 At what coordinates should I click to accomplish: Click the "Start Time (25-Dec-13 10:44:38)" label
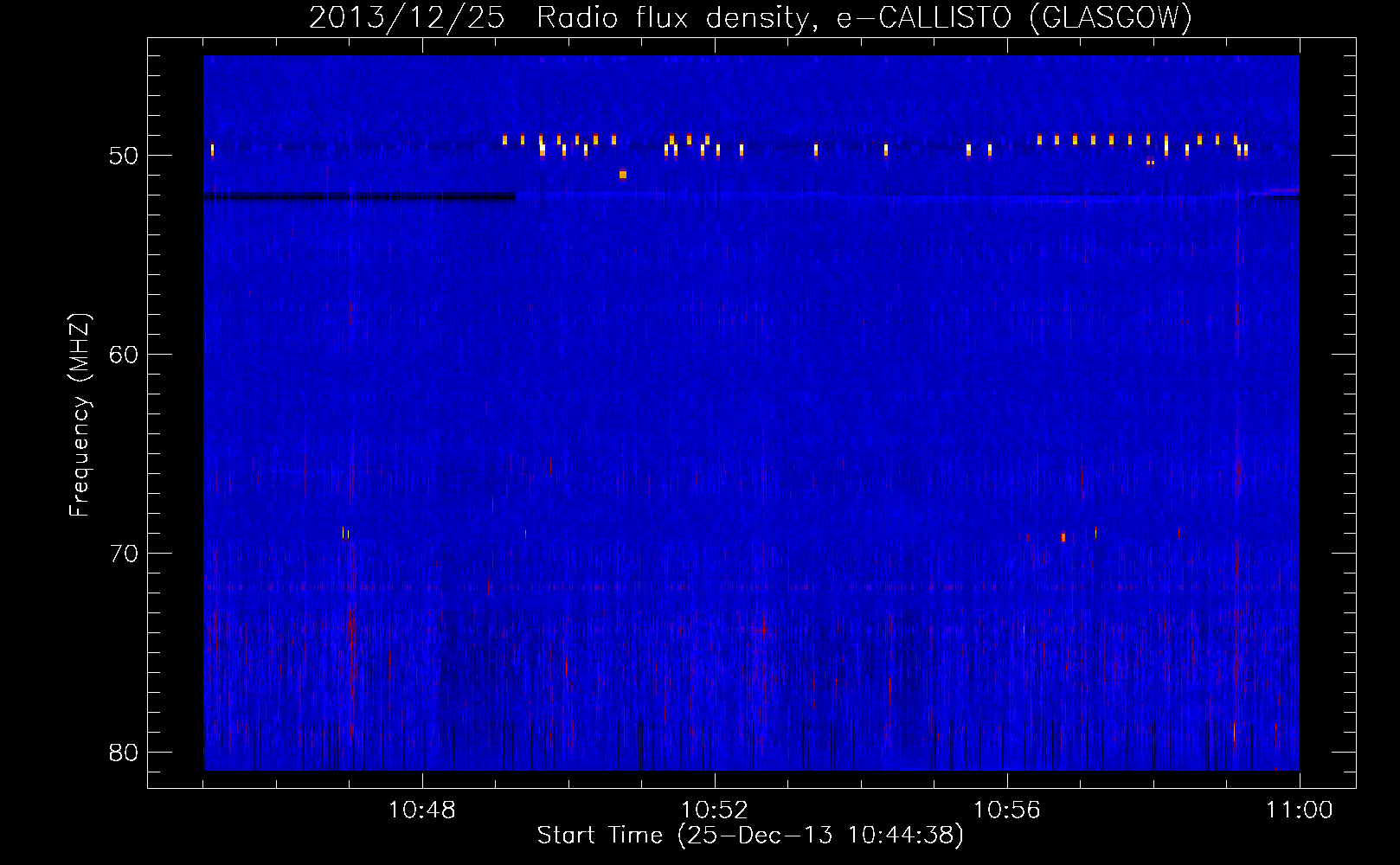coord(750,836)
